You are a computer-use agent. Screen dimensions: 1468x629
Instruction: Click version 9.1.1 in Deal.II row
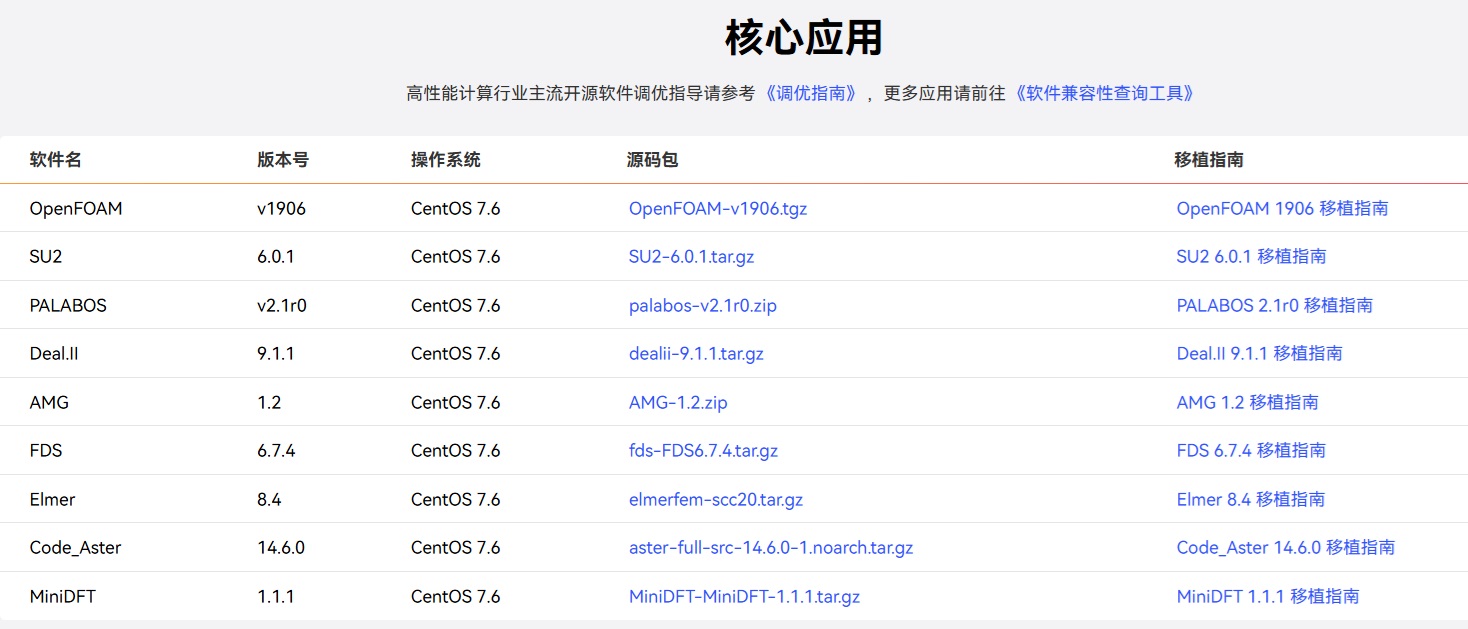point(276,353)
